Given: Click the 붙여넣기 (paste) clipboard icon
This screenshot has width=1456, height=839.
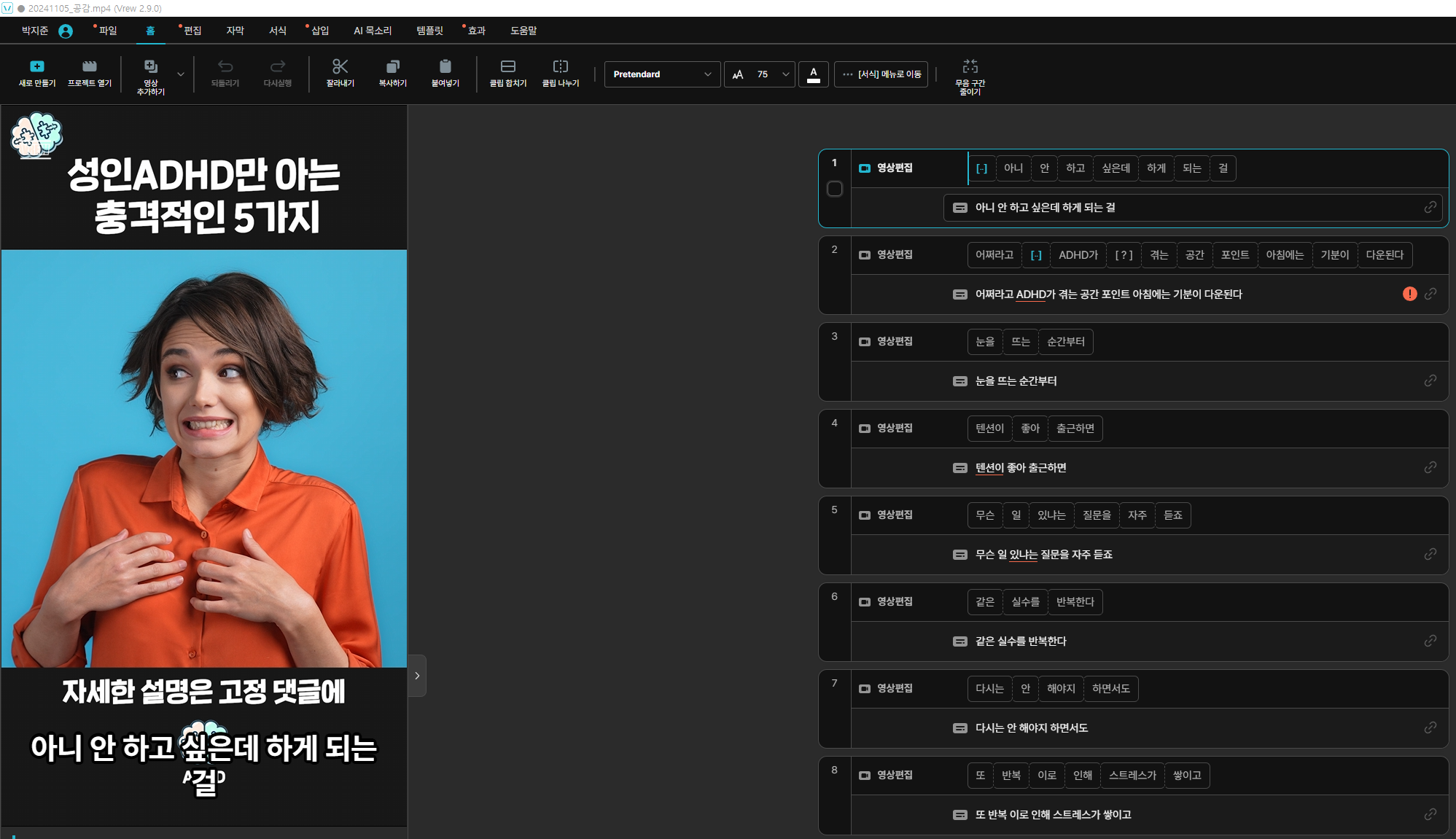Looking at the screenshot, I should (445, 66).
